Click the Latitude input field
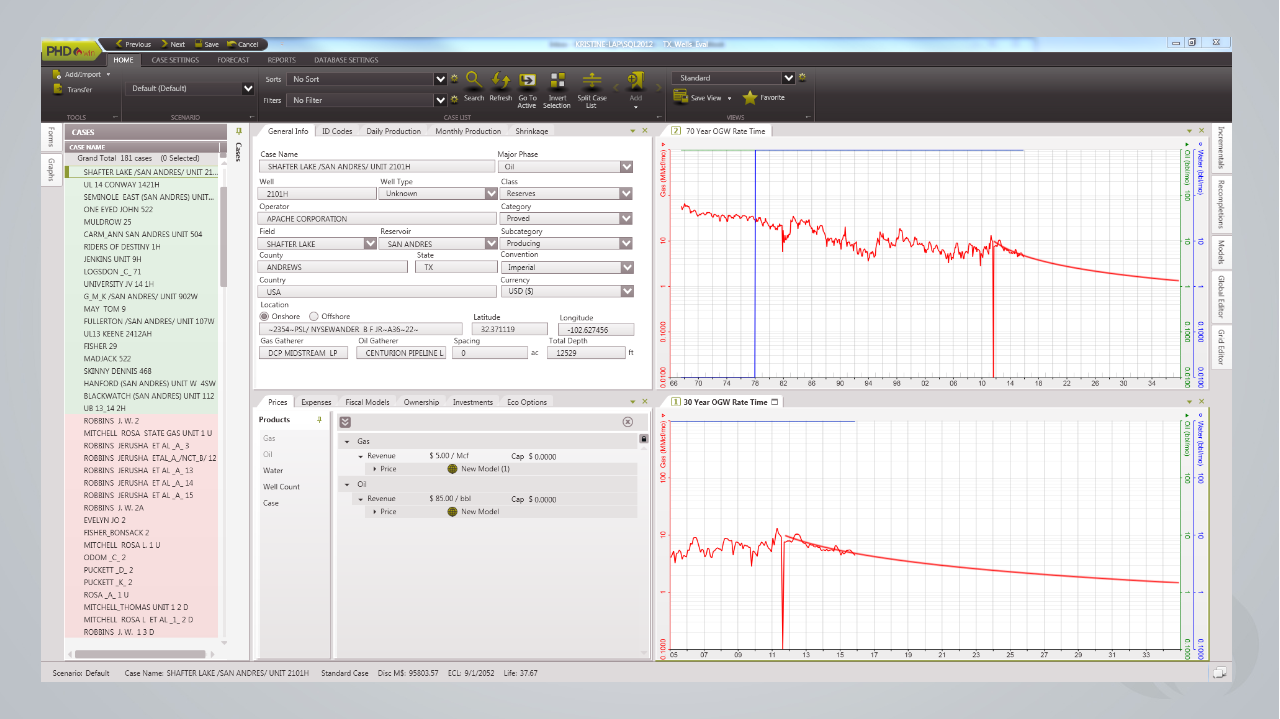Viewport: 1280px width, 719px height. 510,329
